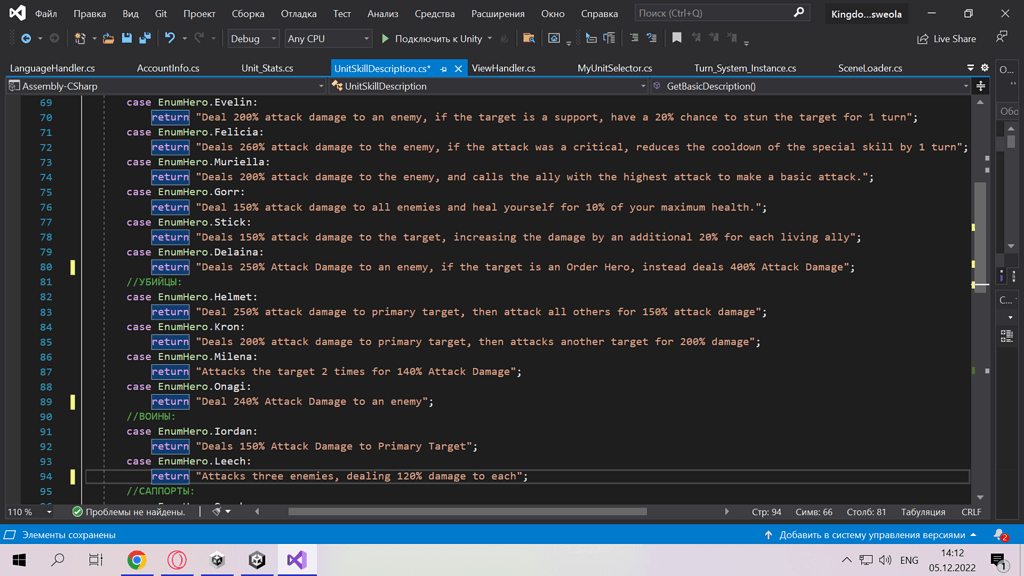Open the Assembly-CSharp project dropdown
This screenshot has width=1024, height=576.
point(166,86)
